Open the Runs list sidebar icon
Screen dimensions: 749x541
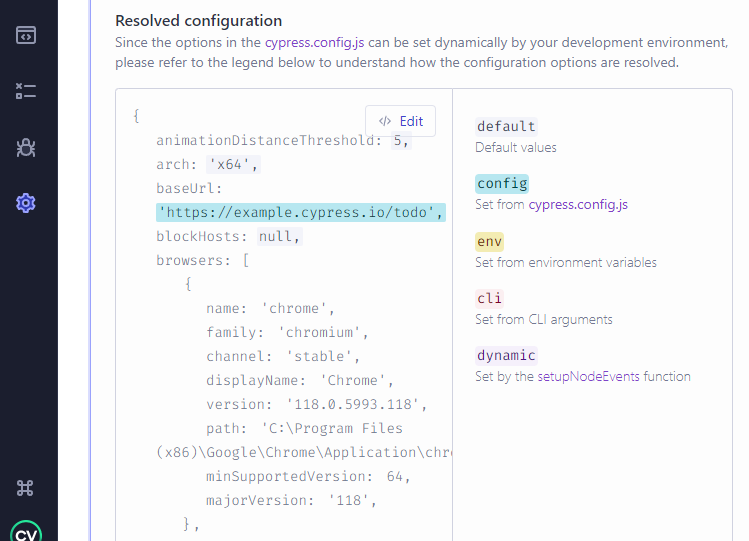(x=26, y=91)
